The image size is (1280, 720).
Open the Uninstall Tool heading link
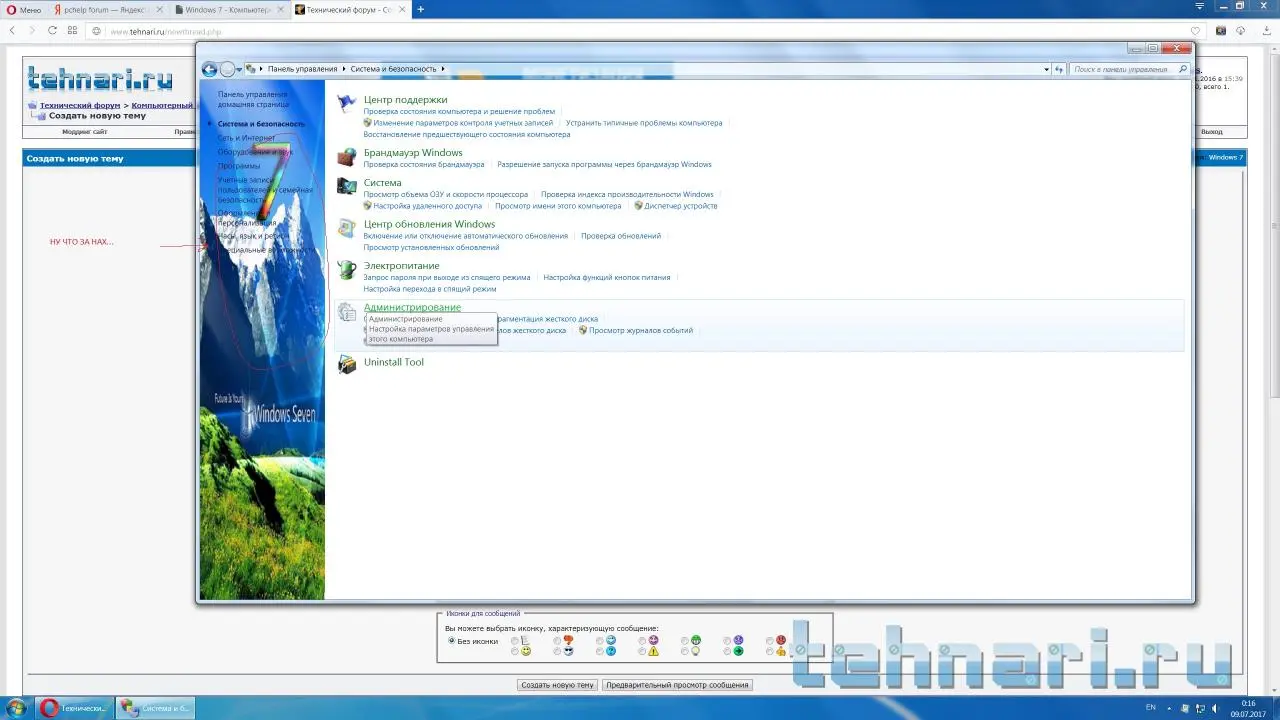394,362
